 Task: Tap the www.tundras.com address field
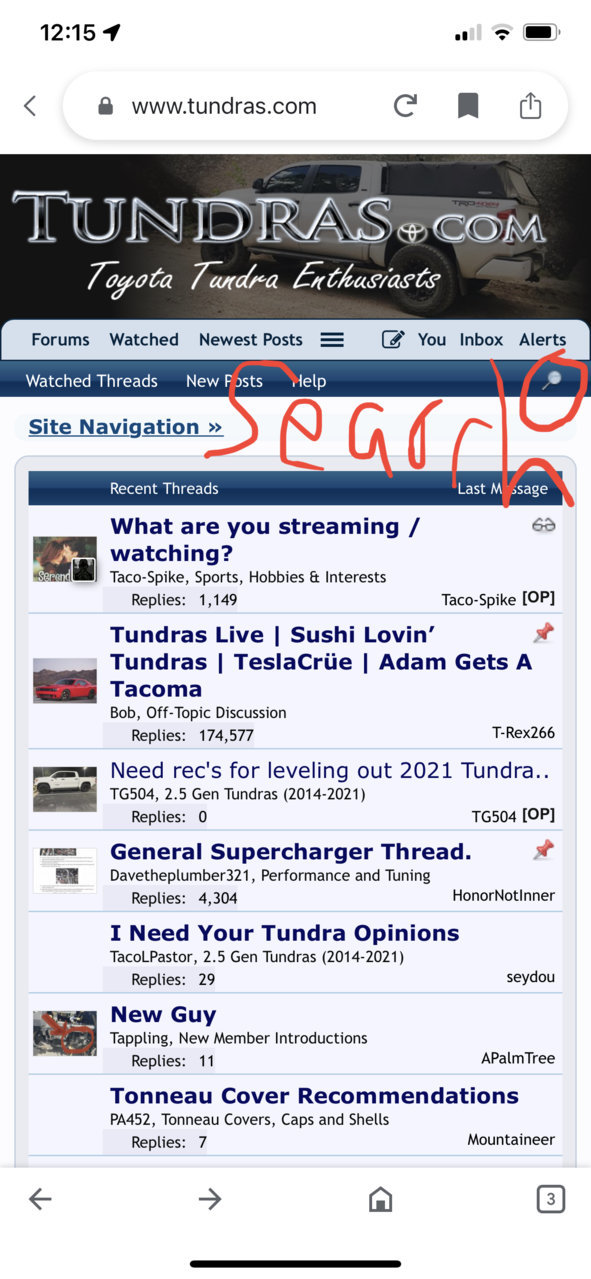coord(224,106)
